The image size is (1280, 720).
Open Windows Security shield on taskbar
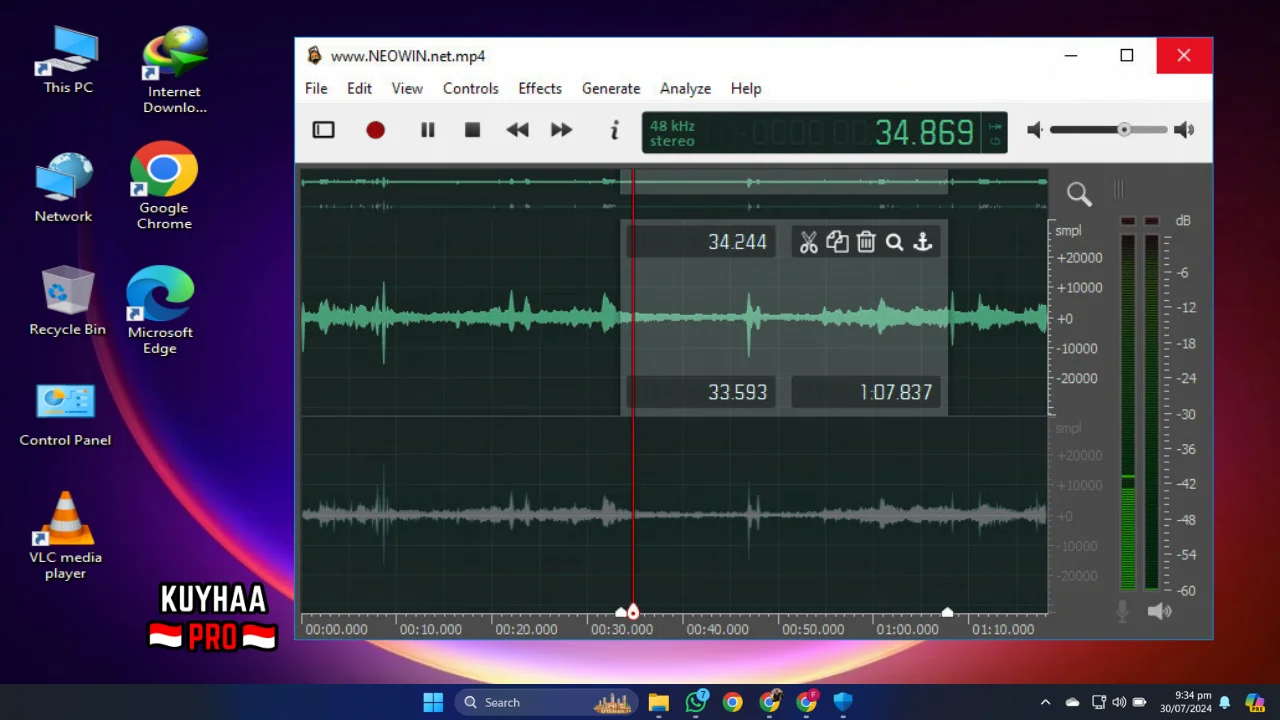click(x=843, y=702)
